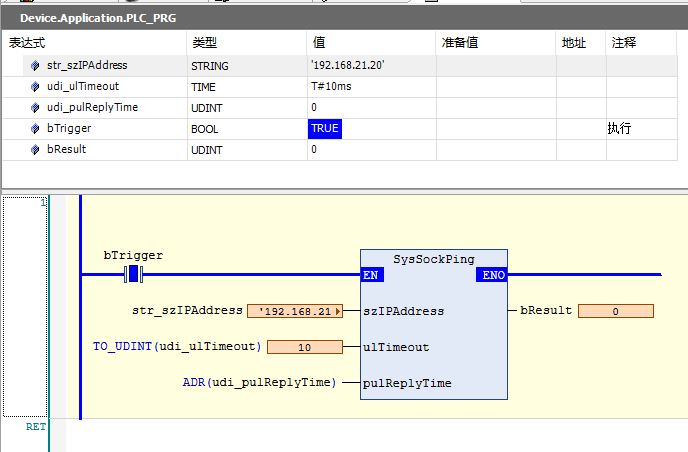Click the RET label below the network
Viewport: 688px width, 452px height.
pyautogui.click(x=36, y=426)
